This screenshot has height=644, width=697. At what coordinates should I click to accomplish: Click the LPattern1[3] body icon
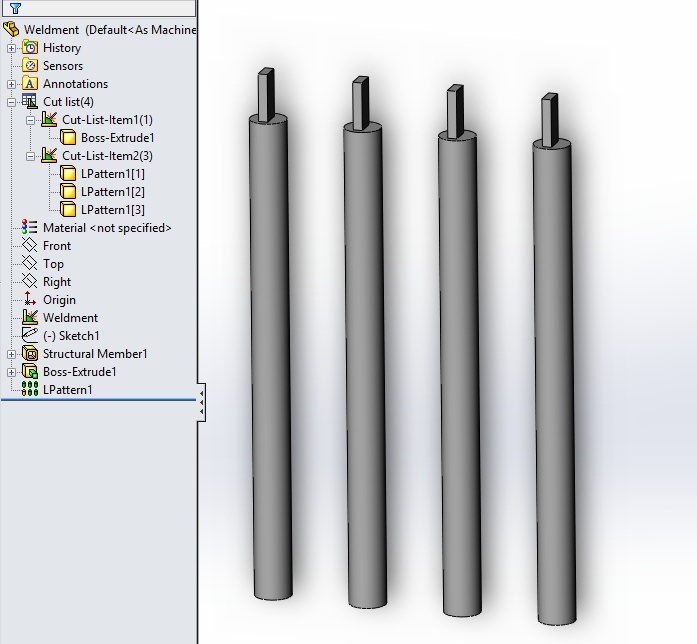(x=68, y=209)
